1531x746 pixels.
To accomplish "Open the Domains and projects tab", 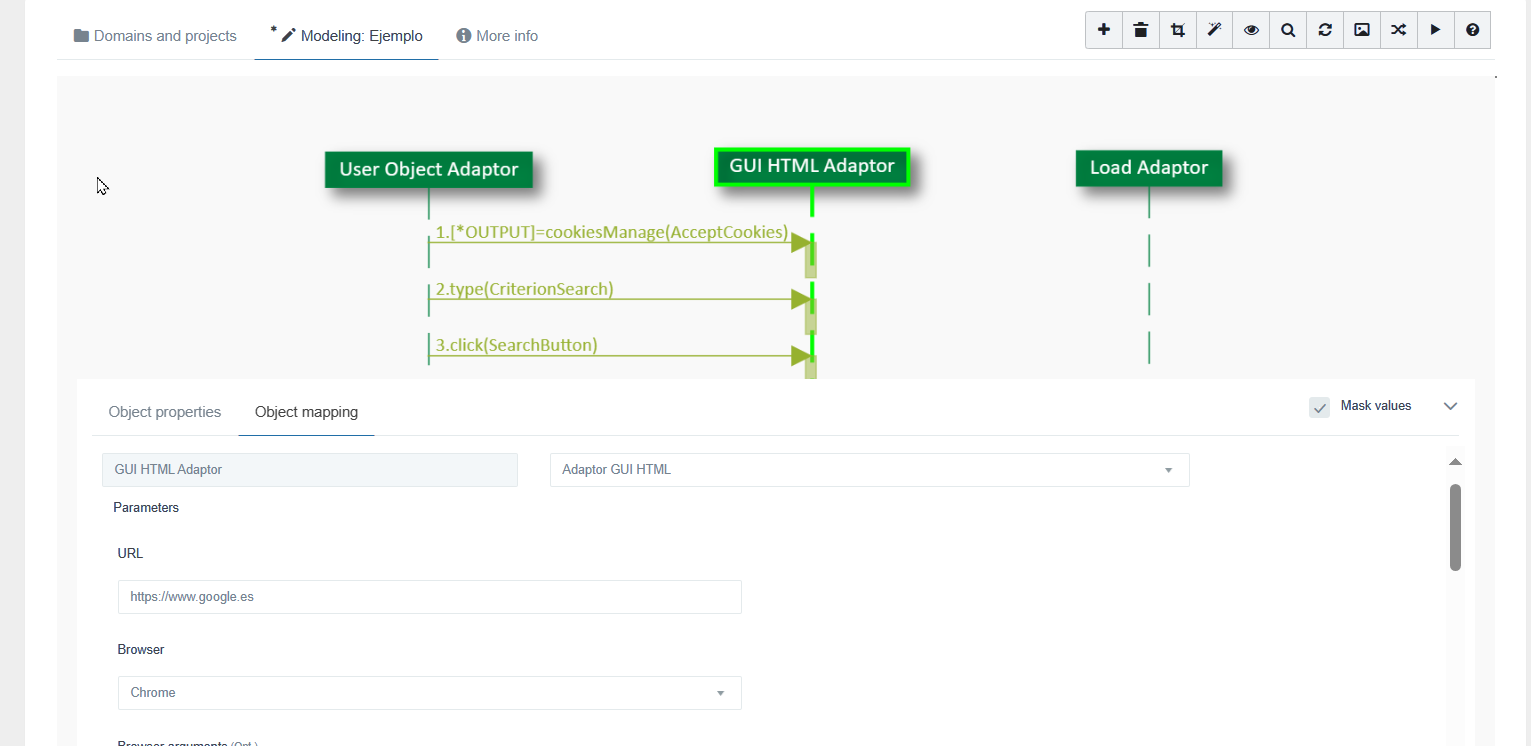I will (x=155, y=36).
